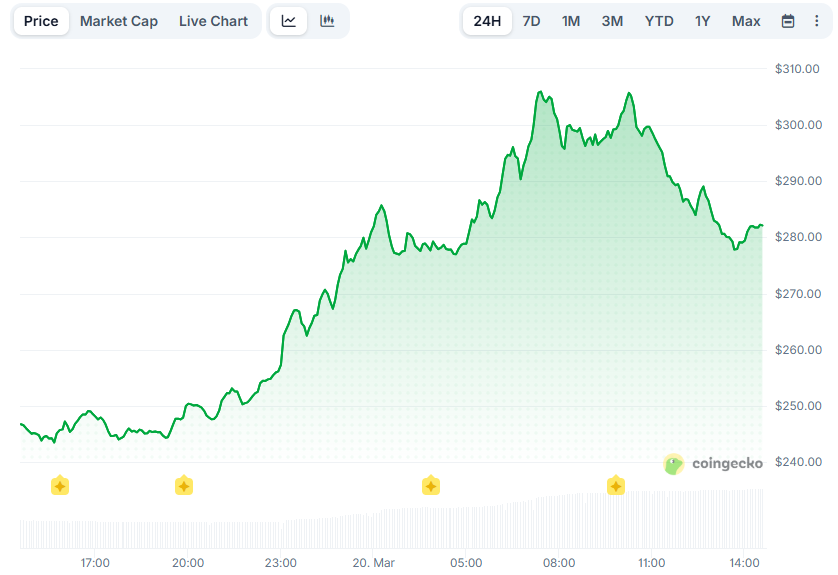
Task: Select the 24H time range
Action: [487, 21]
